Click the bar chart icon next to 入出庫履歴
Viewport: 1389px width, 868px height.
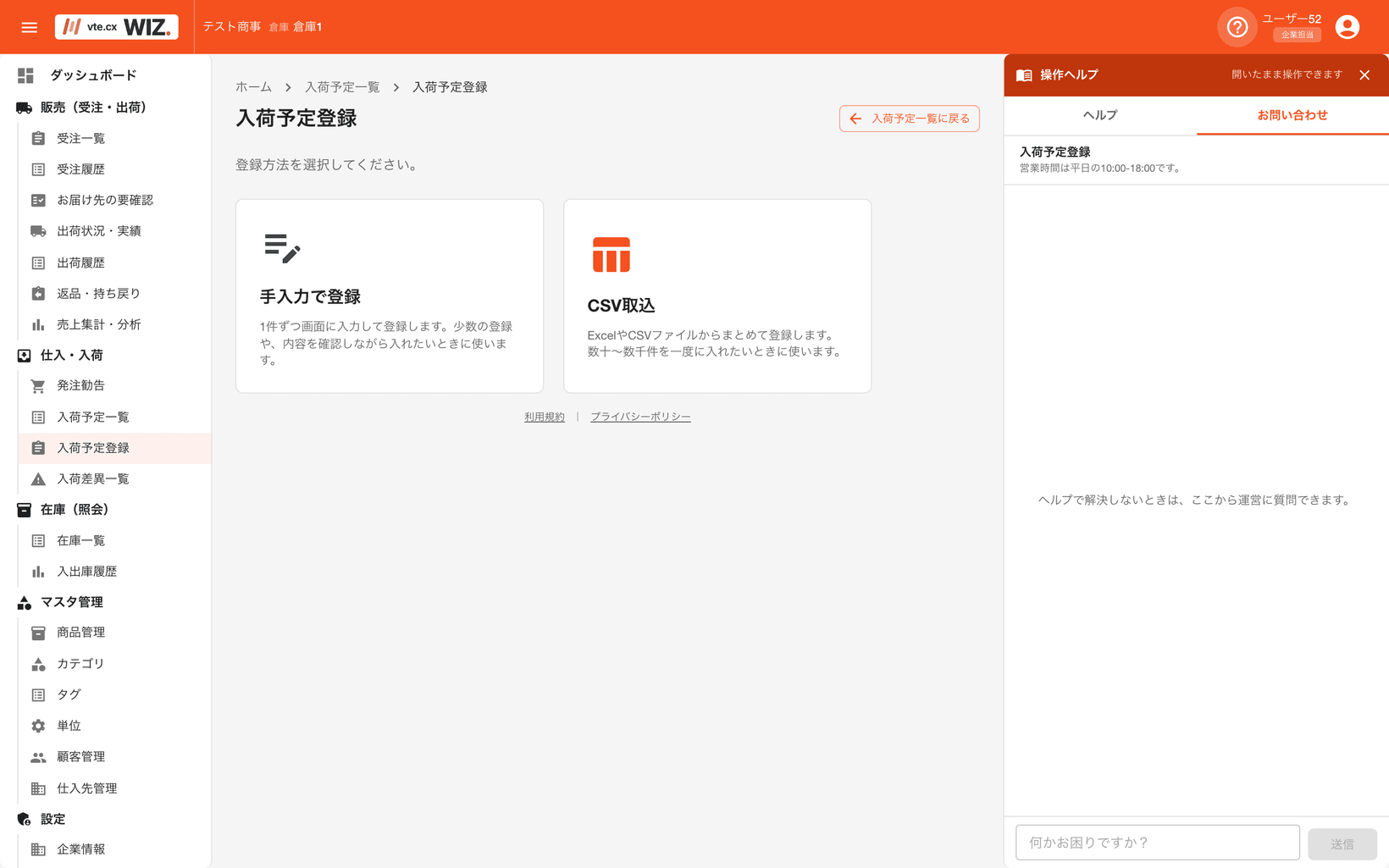38,572
